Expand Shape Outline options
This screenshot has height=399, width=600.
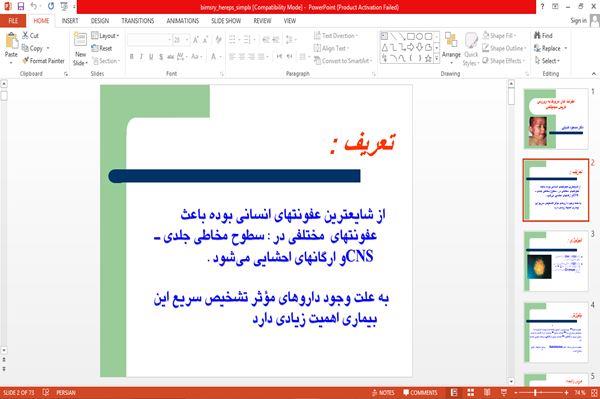coord(505,48)
